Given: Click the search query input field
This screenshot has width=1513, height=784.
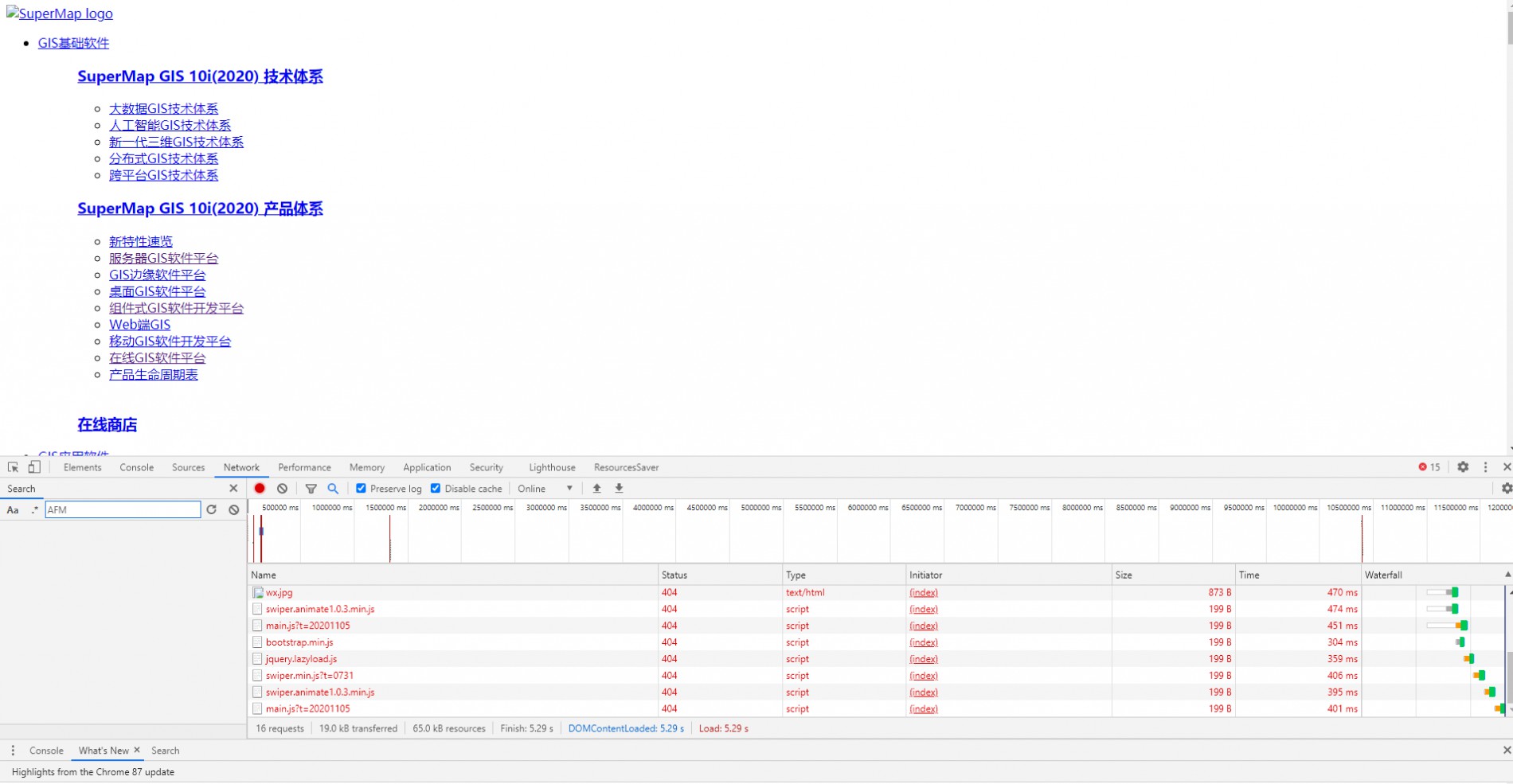Looking at the screenshot, I should point(123,509).
